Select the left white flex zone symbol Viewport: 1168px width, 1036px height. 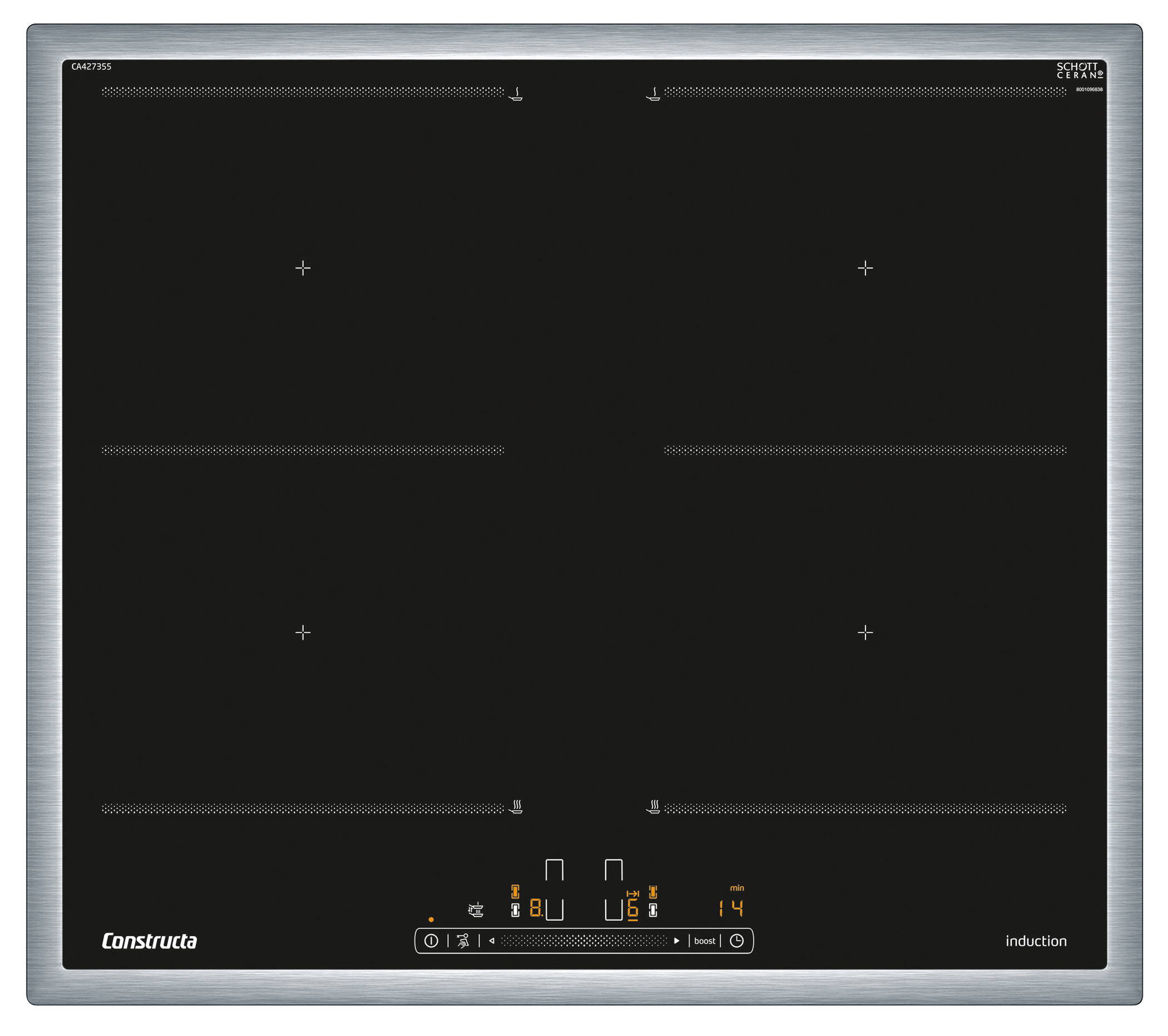tap(515, 910)
